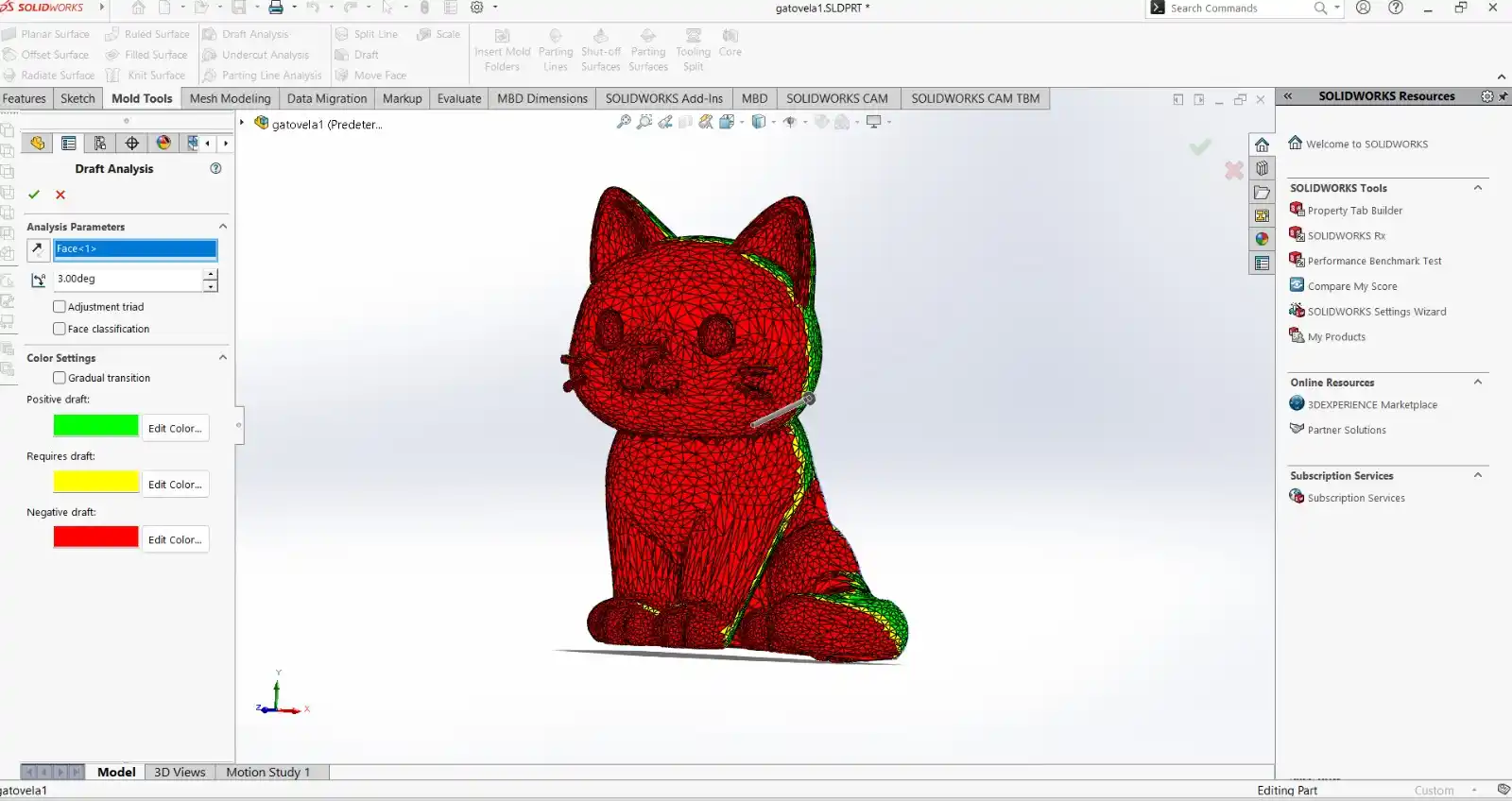The width and height of the screenshot is (1512, 801).
Task: Switch to the PropertyManager tab icon
Action: [x=69, y=144]
